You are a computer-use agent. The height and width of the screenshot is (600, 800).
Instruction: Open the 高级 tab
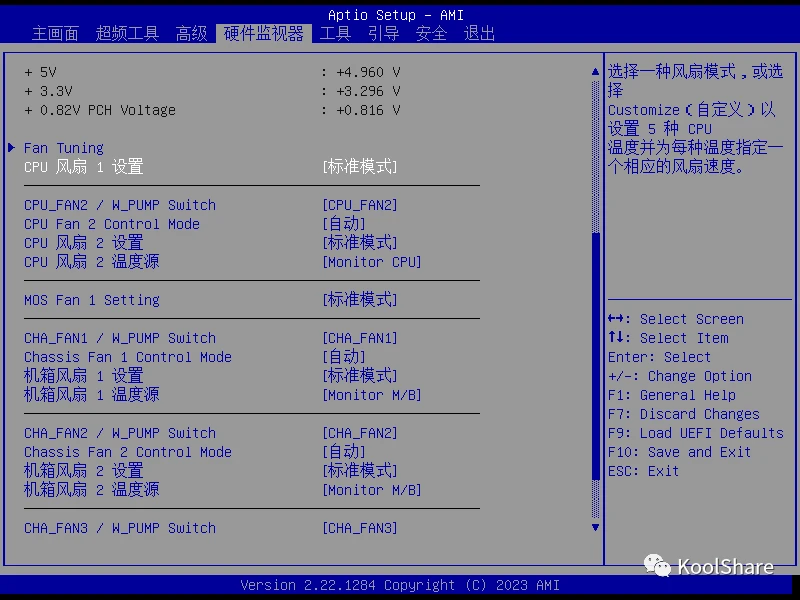point(191,34)
